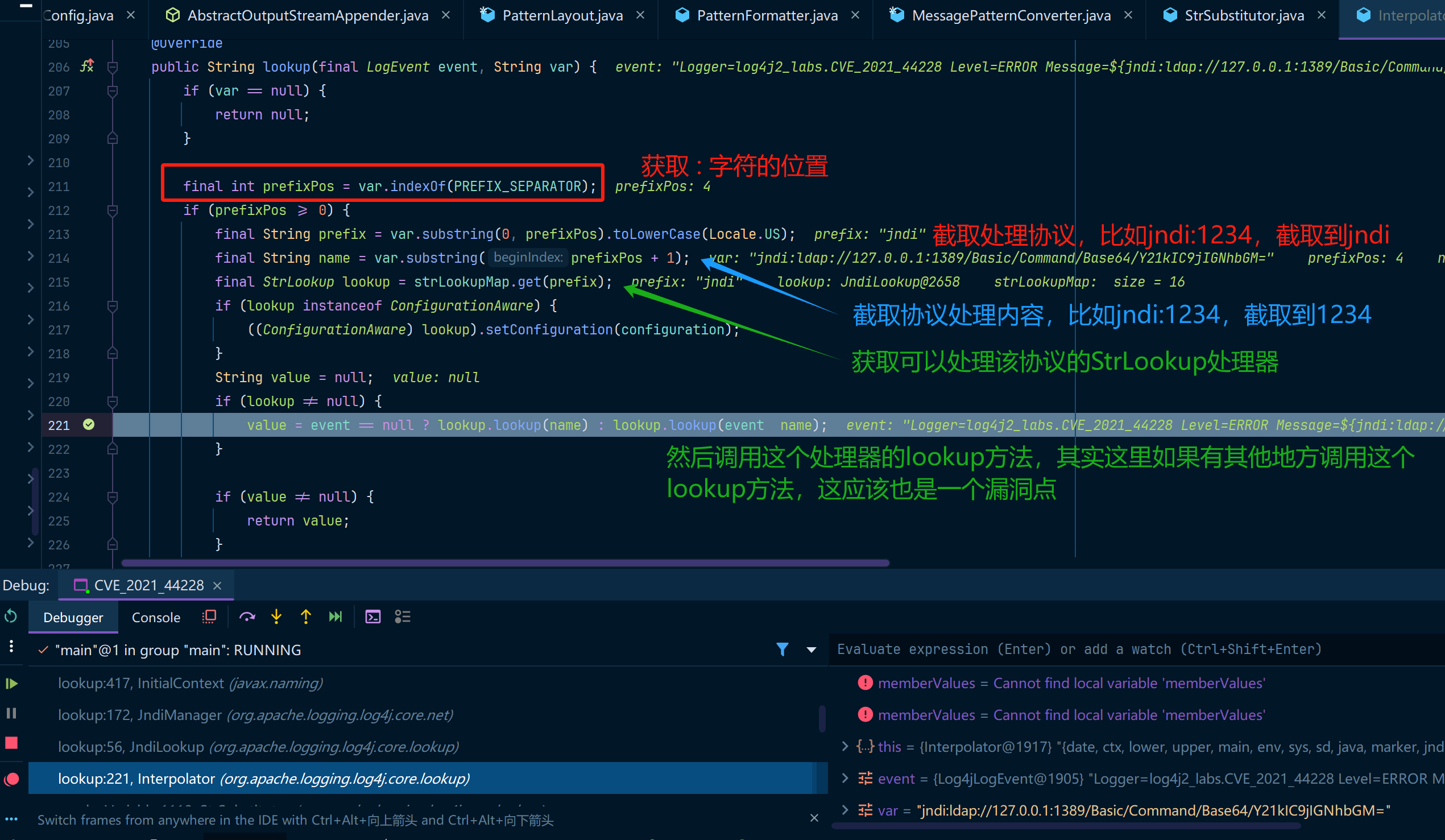The image size is (1445, 840).
Task: Click the memberValues error icon in first watch
Action: [x=866, y=683]
